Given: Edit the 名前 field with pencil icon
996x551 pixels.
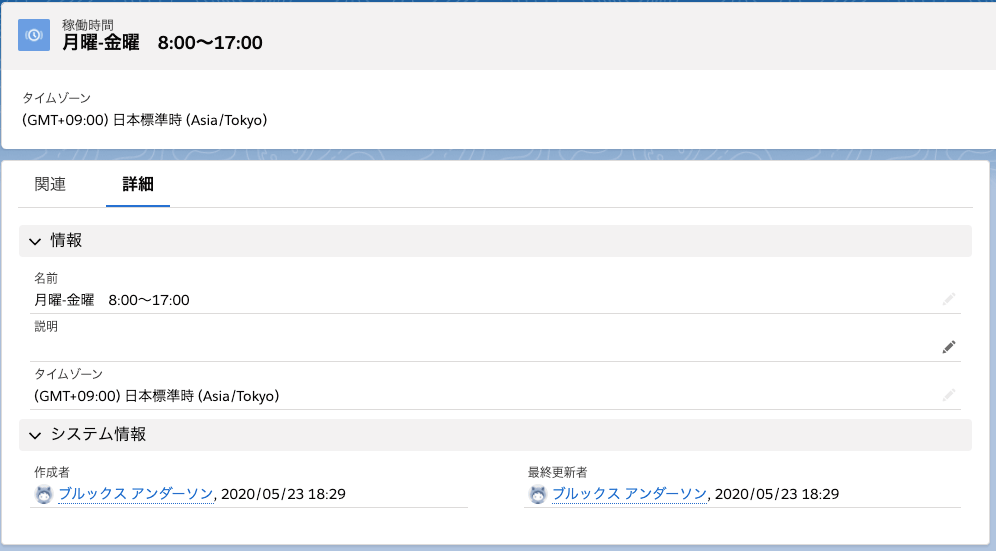Looking at the screenshot, I should (948, 299).
